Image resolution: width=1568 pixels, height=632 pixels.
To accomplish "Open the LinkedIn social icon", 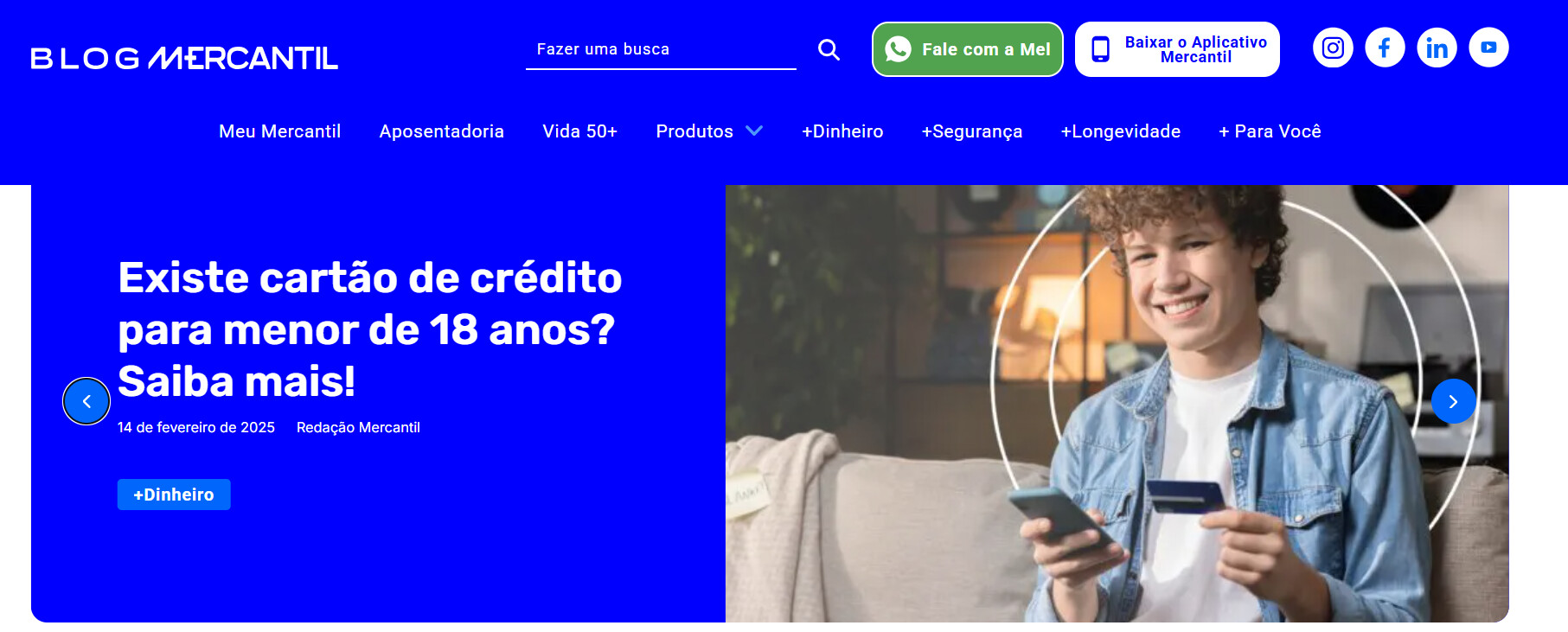I will click(x=1437, y=48).
